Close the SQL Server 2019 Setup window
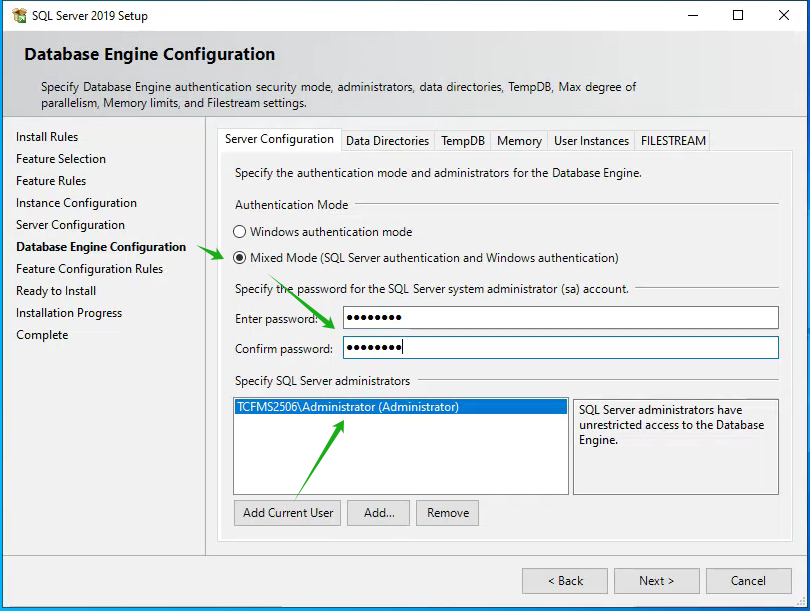This screenshot has width=810, height=611. point(784,15)
